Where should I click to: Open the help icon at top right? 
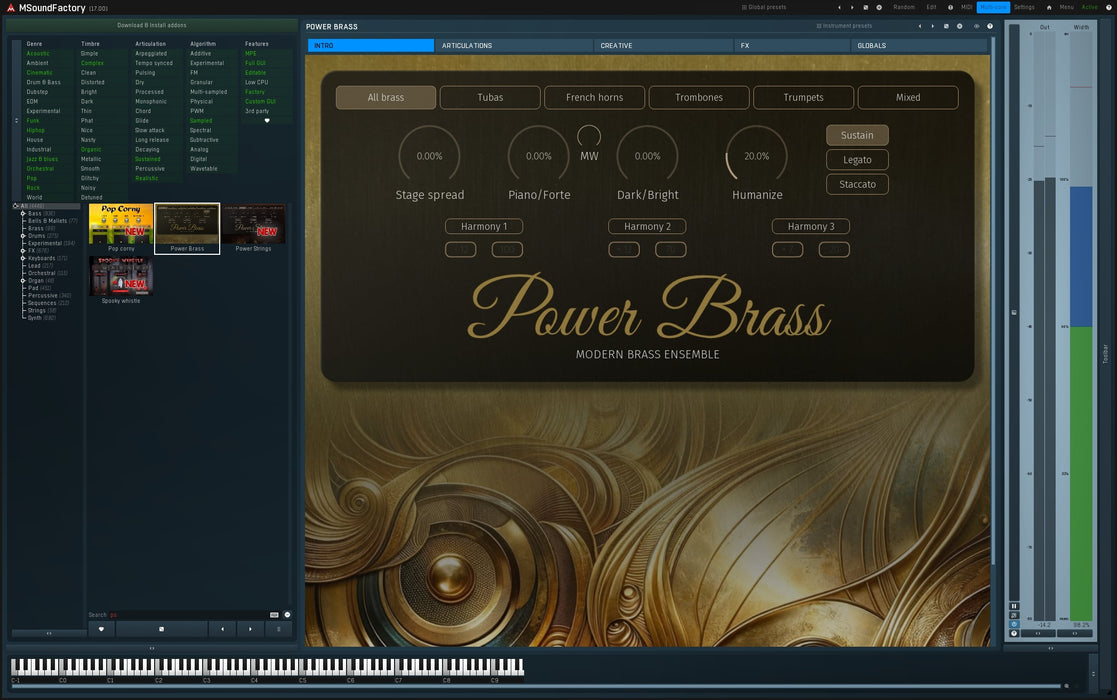pos(1109,7)
